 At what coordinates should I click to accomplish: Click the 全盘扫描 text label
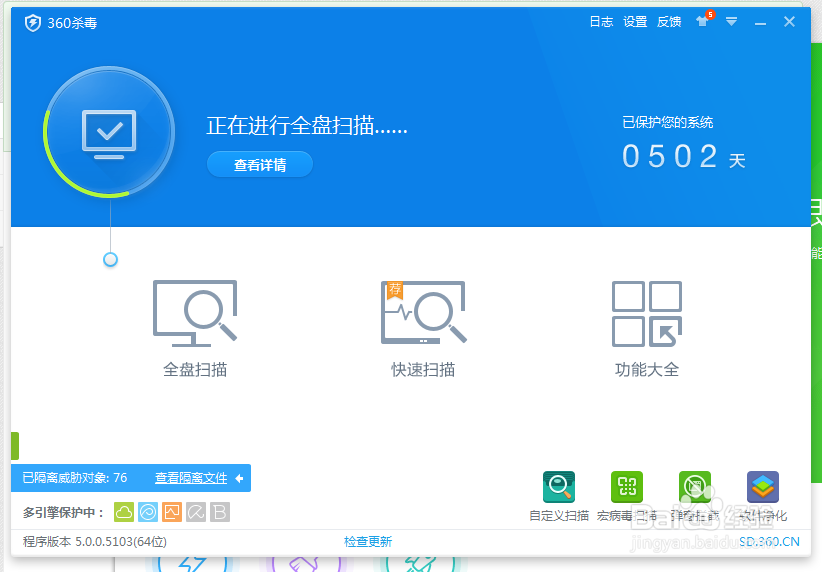pos(195,370)
